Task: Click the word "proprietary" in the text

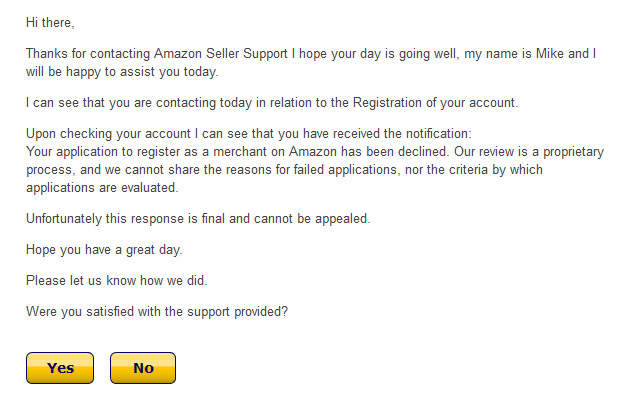Action: tap(569, 151)
